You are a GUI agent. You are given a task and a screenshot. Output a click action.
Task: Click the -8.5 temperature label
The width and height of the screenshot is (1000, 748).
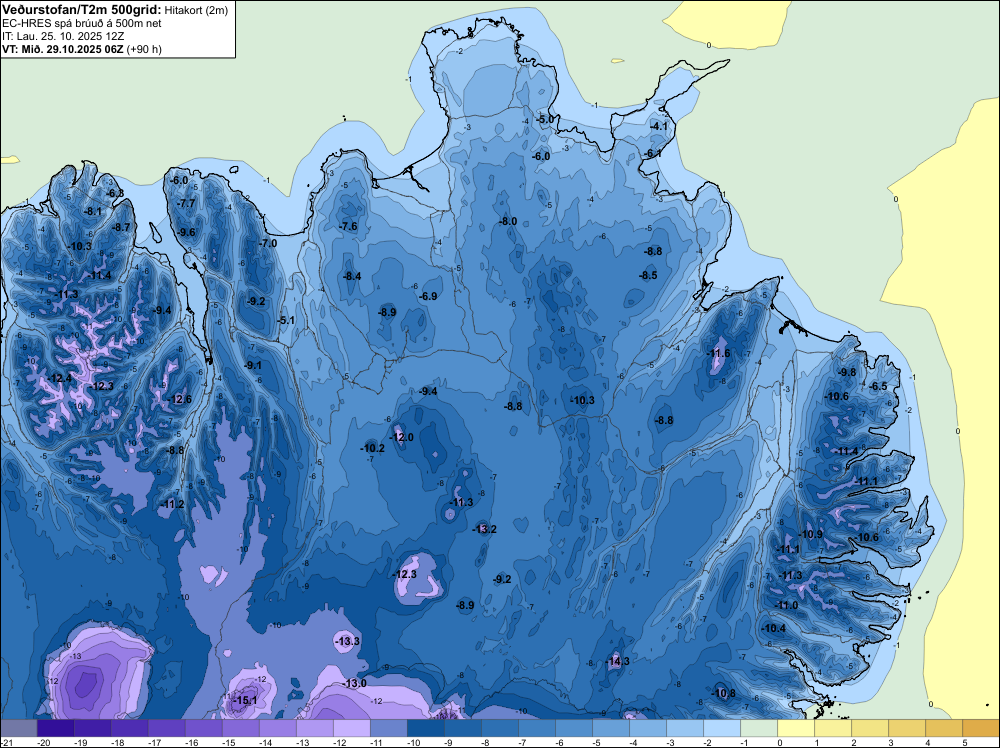(648, 275)
